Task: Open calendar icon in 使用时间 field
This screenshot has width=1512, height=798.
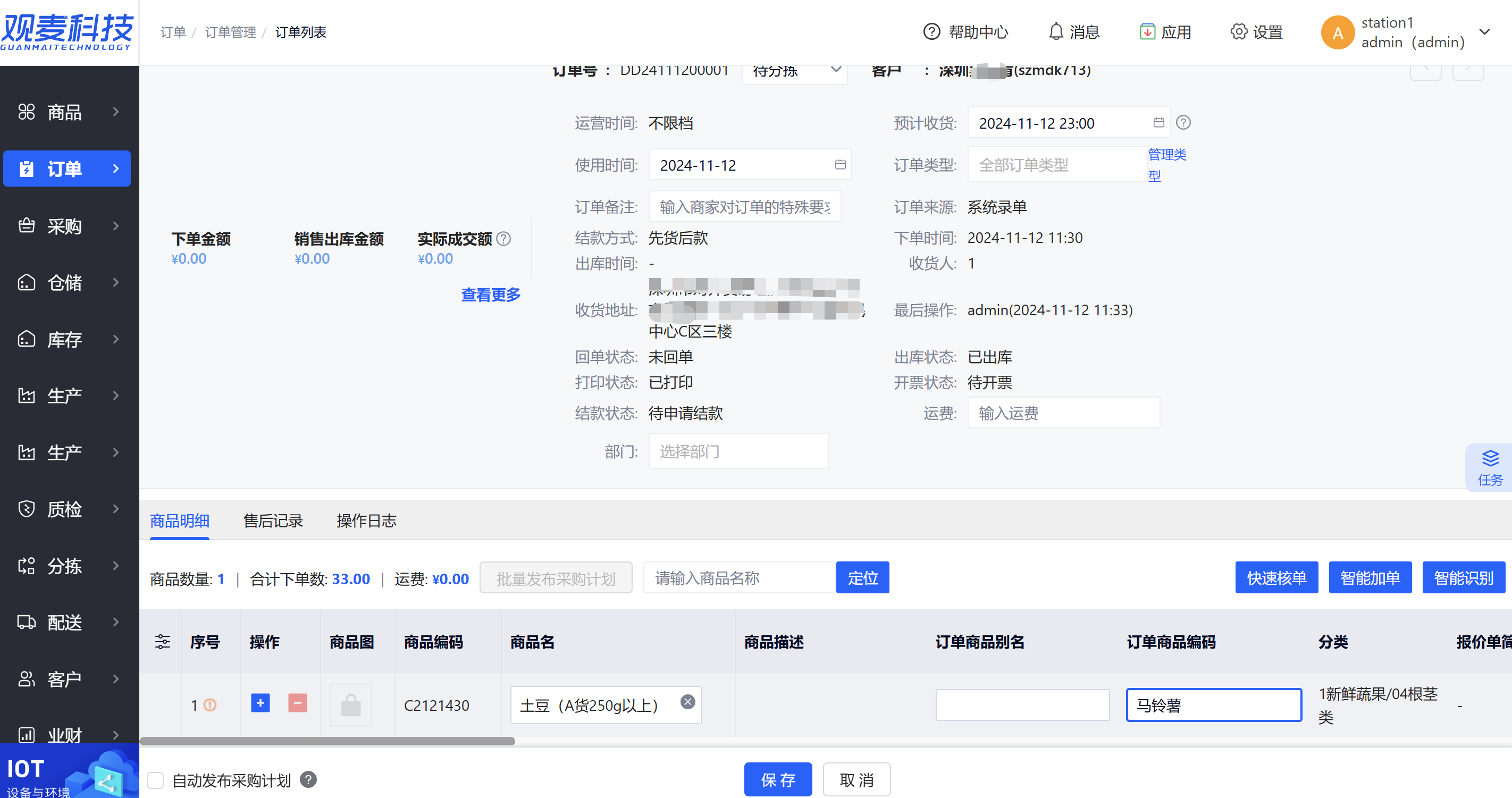Action: click(840, 165)
